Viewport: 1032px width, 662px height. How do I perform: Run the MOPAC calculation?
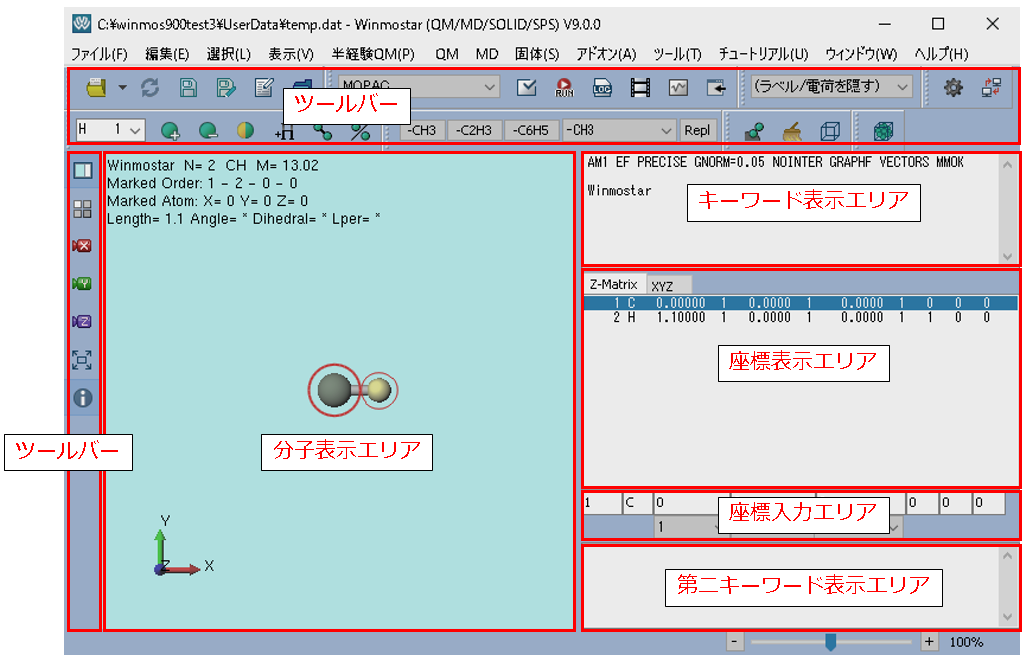(562, 88)
